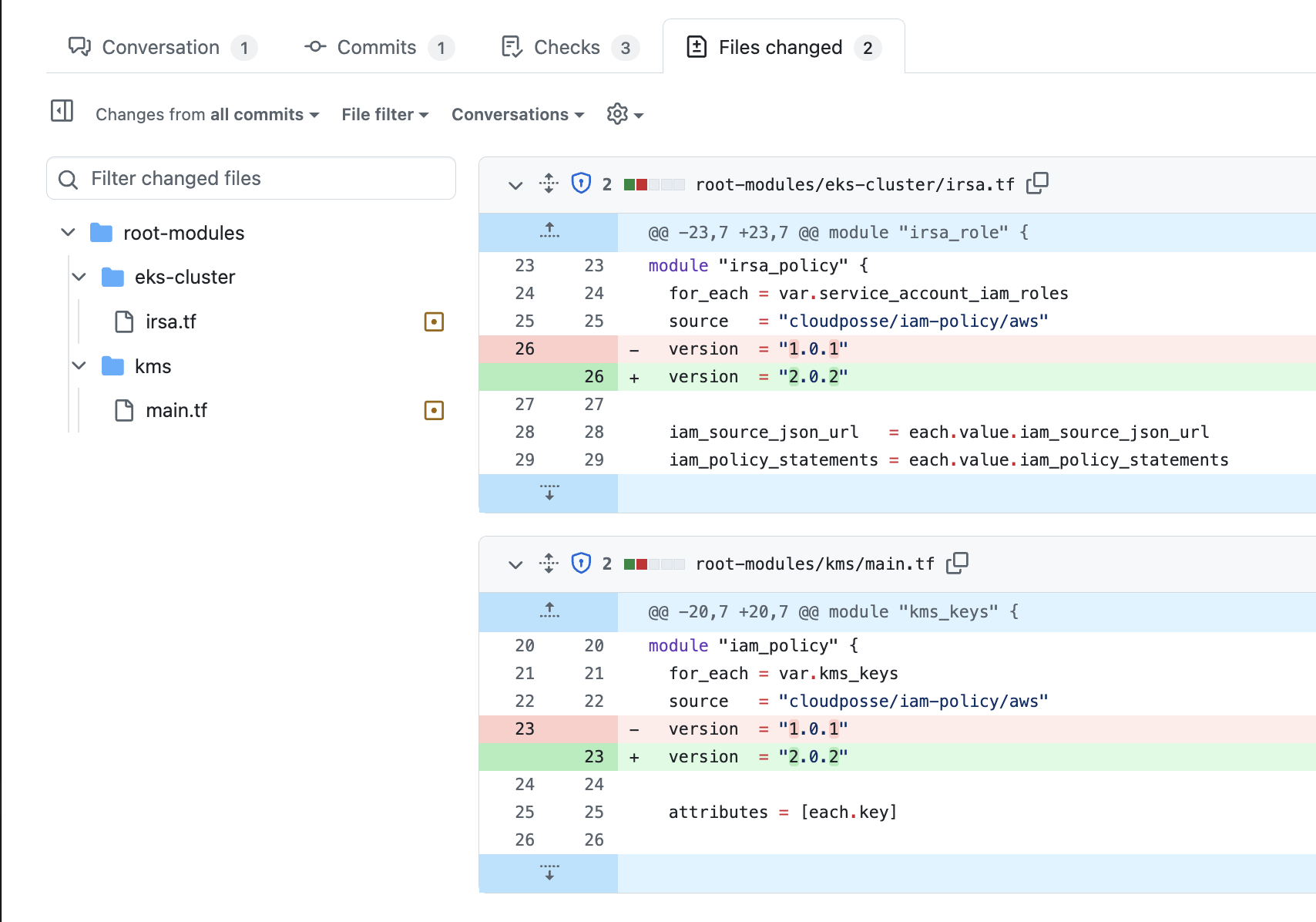Click the shield icon on the irsa.tf diff

[x=580, y=183]
